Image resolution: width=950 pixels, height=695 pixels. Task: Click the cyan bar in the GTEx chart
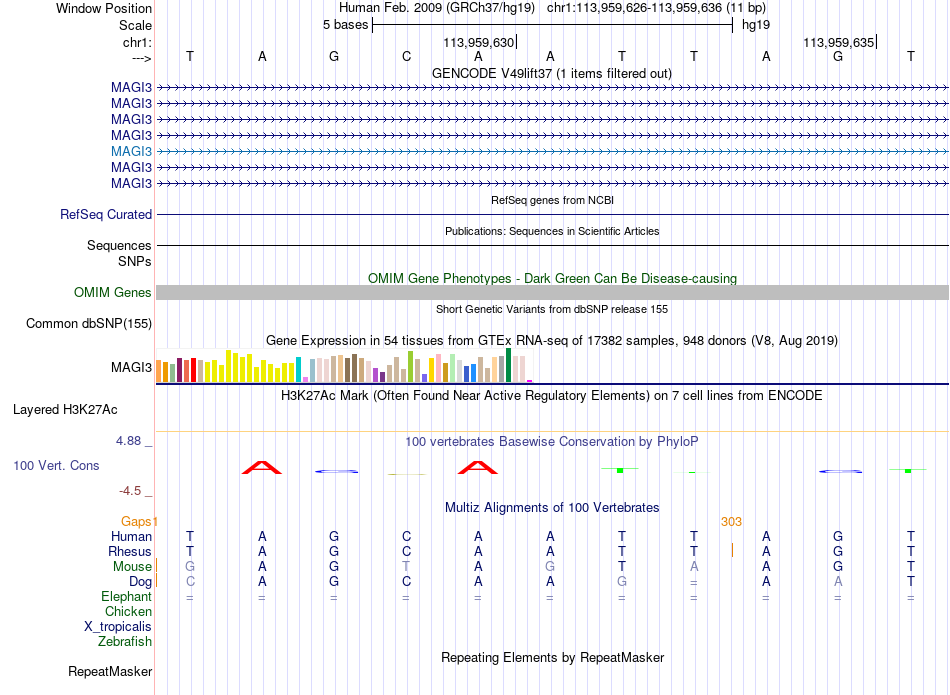(298, 370)
